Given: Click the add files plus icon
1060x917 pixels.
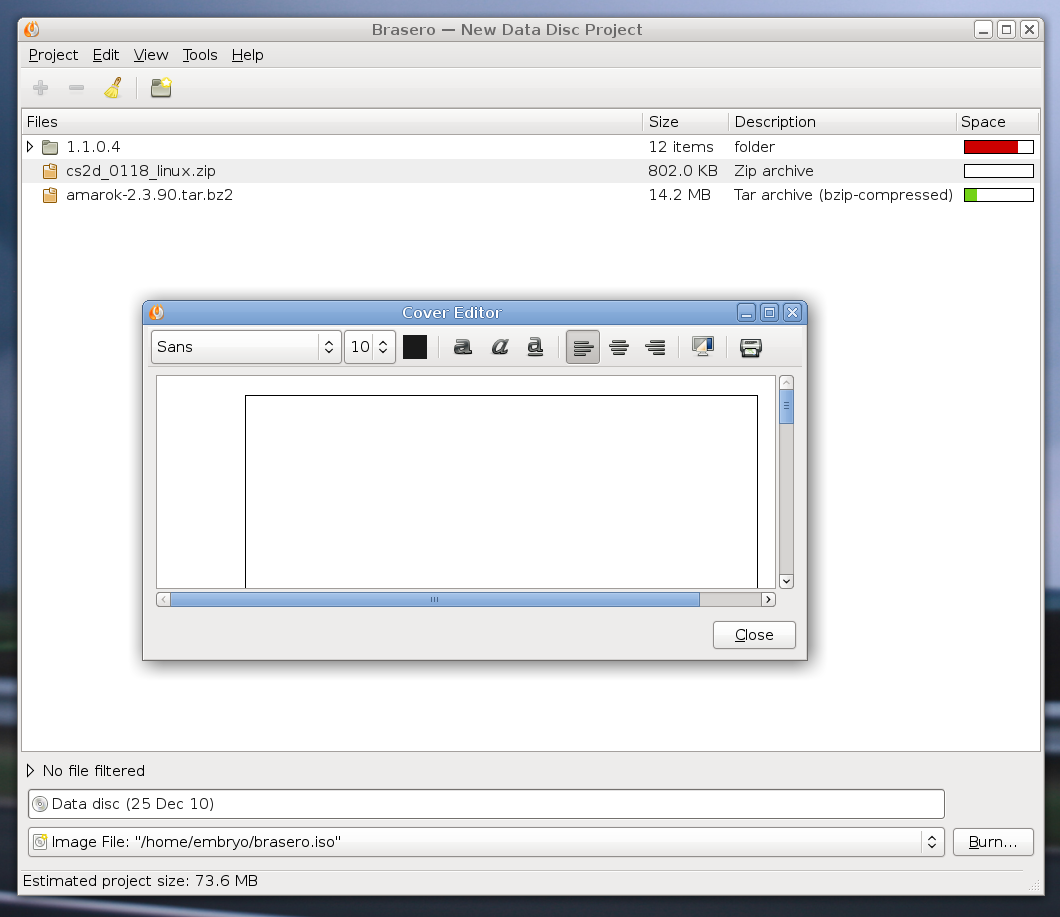Looking at the screenshot, I should click(x=41, y=88).
